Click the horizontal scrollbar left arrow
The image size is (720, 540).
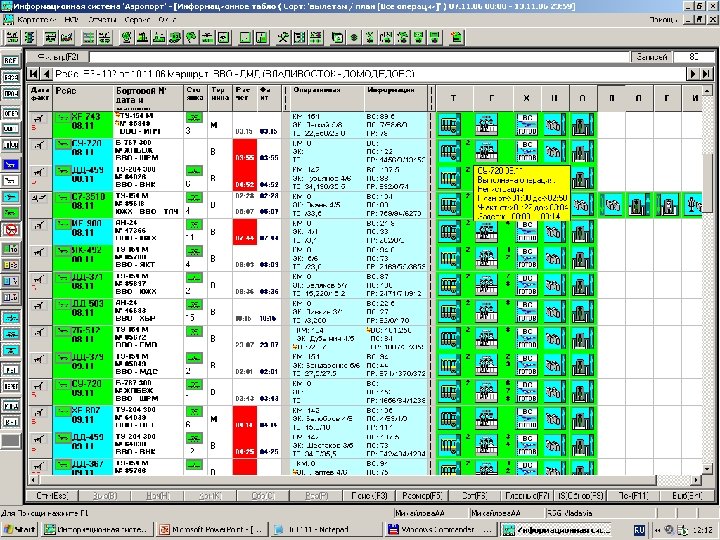coord(32,480)
